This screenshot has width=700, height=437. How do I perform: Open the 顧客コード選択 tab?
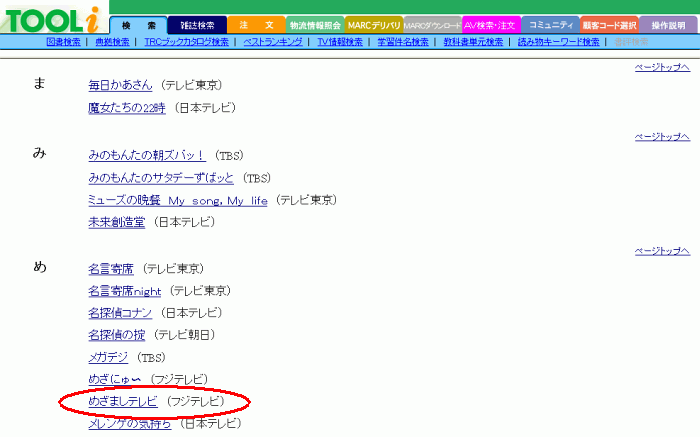pos(609,25)
